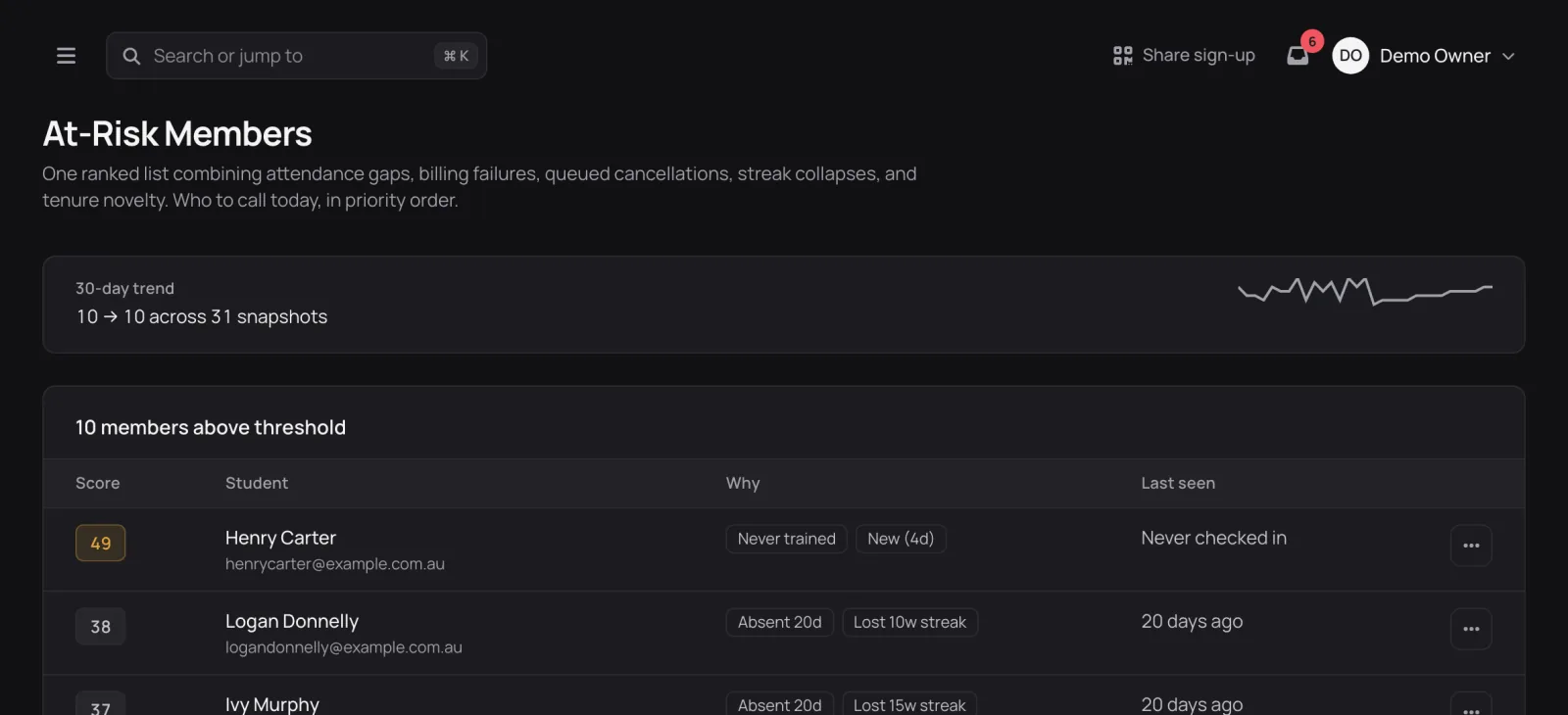Open the hamburger navigation menu
The image size is (1568, 715).
[66, 56]
